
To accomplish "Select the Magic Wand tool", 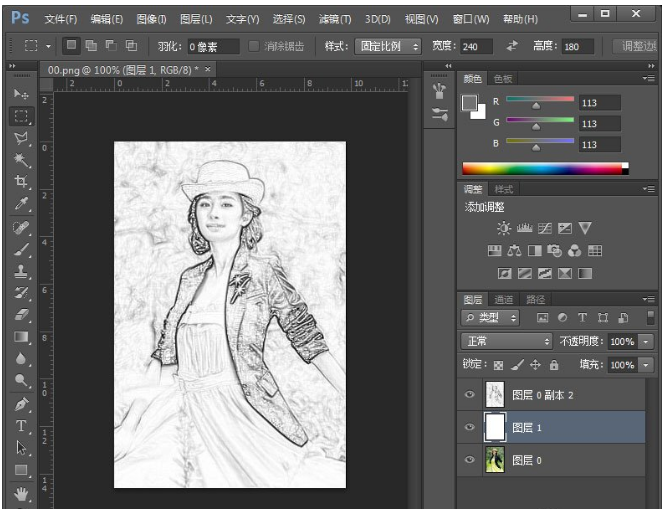I will [x=21, y=160].
